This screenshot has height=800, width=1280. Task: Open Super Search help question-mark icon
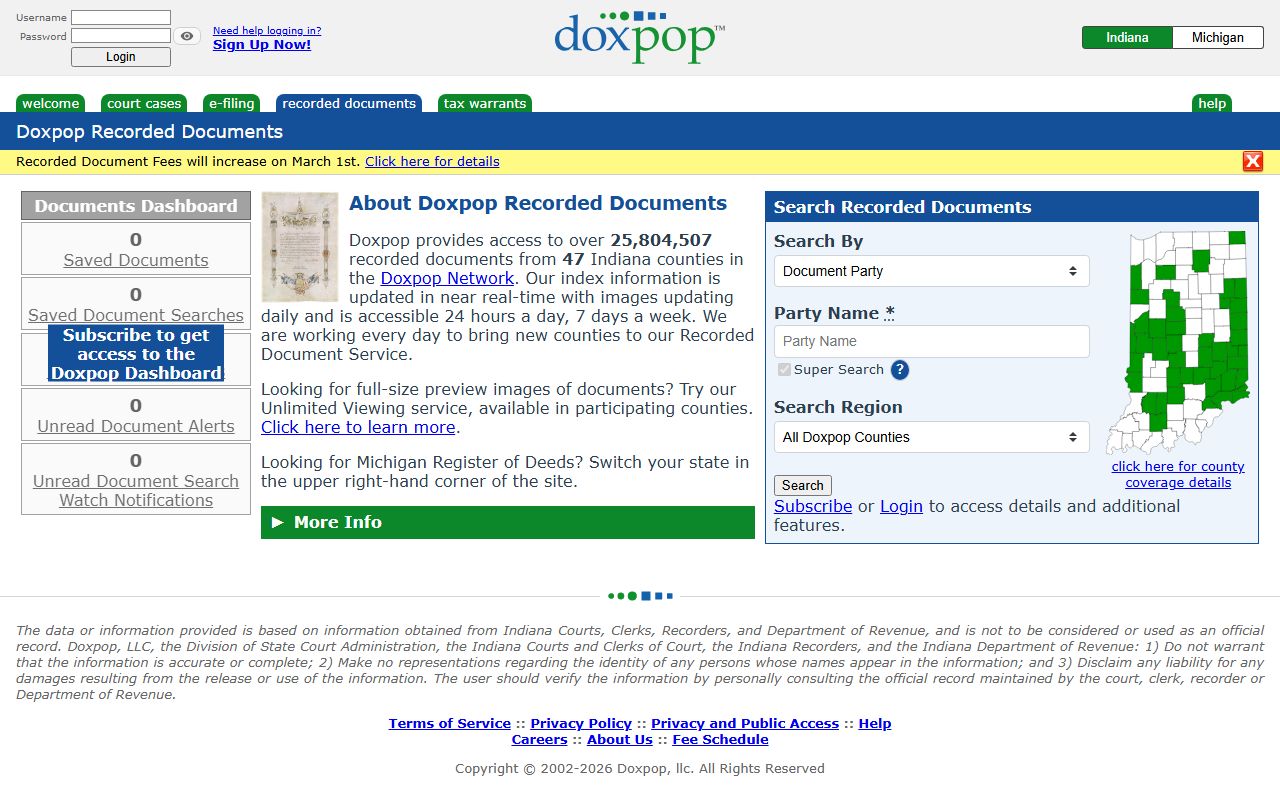coord(900,370)
